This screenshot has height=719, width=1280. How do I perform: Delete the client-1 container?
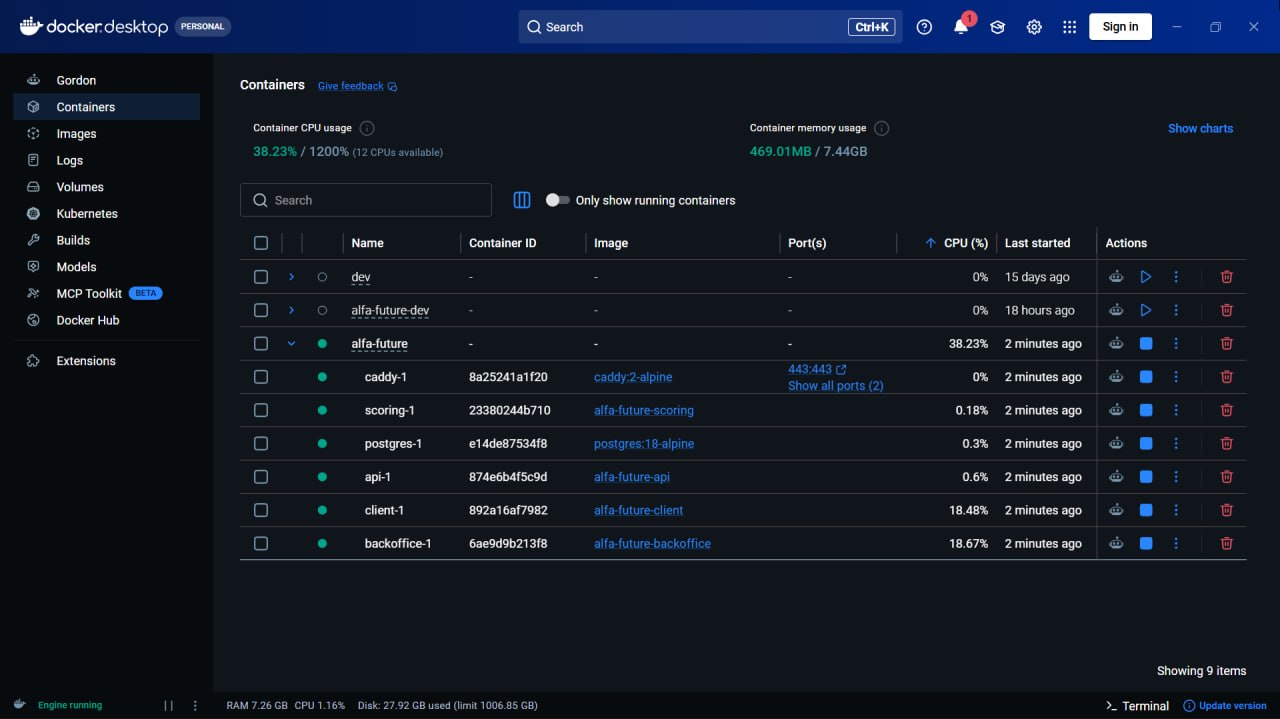(1227, 510)
